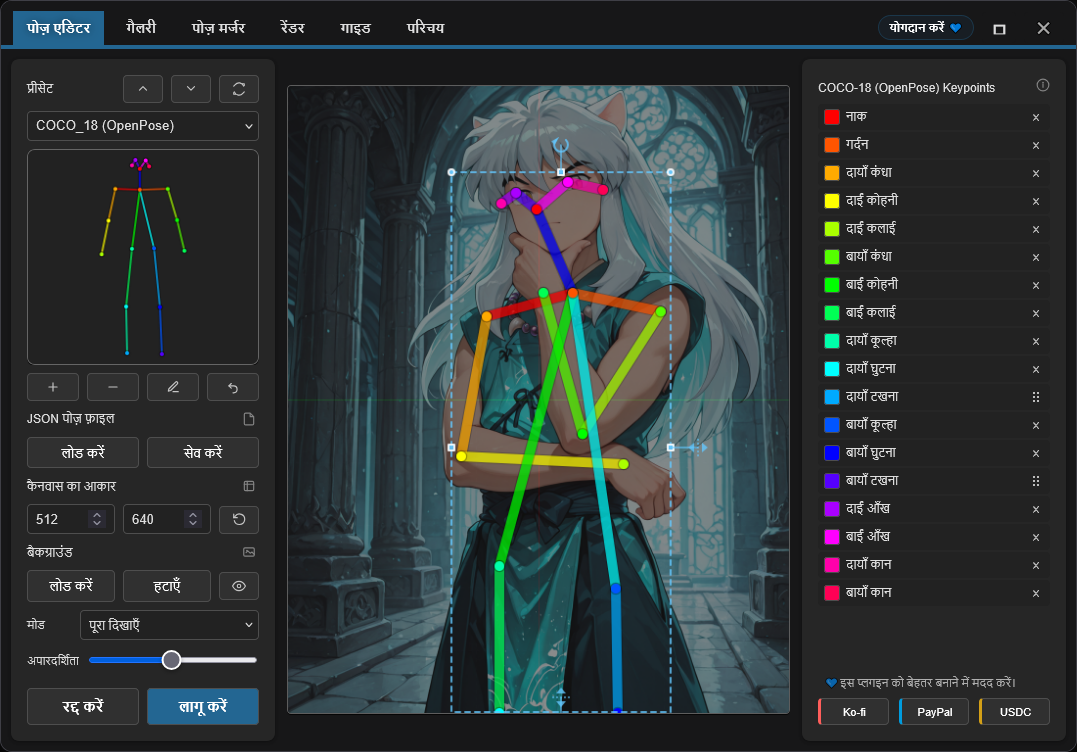This screenshot has width=1077, height=752.
Task: Click the neck keypoint on canvas
Action: point(572,293)
